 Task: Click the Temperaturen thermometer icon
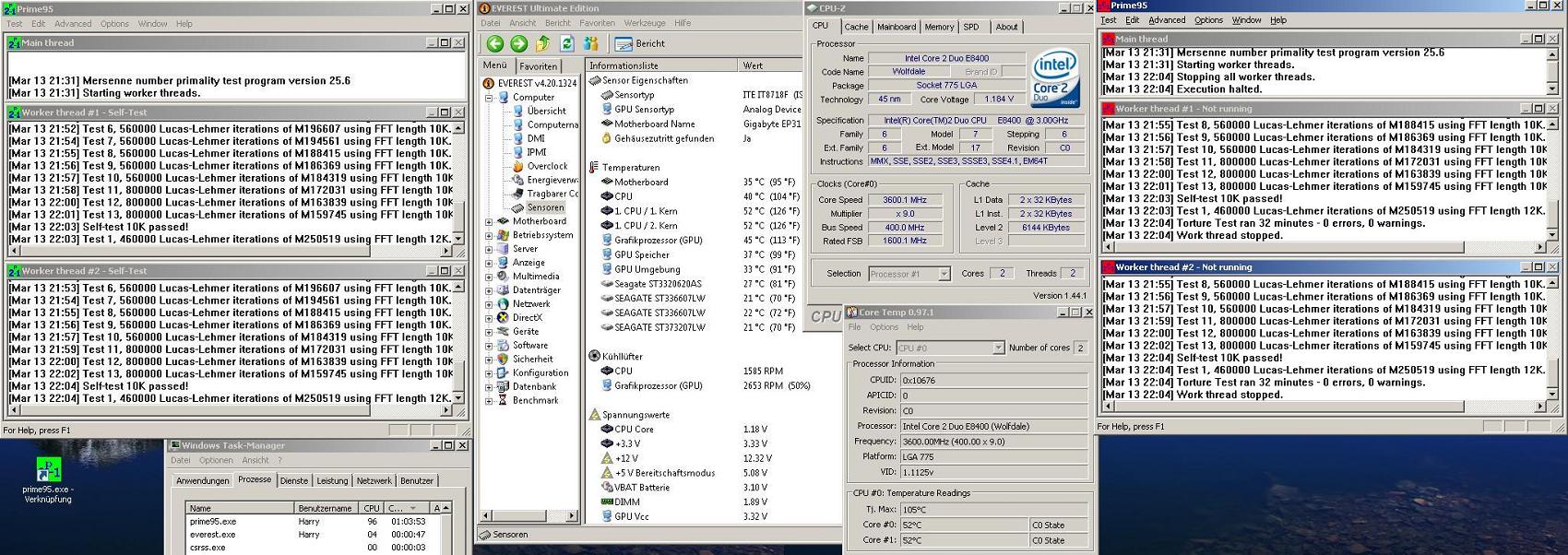point(594,167)
